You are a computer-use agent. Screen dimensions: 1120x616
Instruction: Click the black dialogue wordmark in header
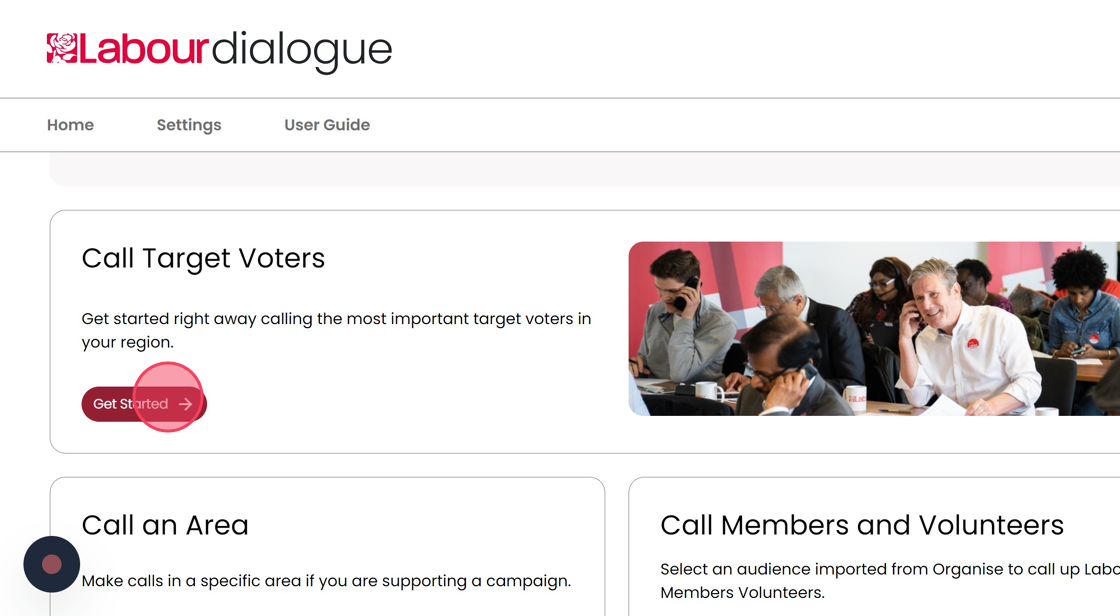click(302, 50)
